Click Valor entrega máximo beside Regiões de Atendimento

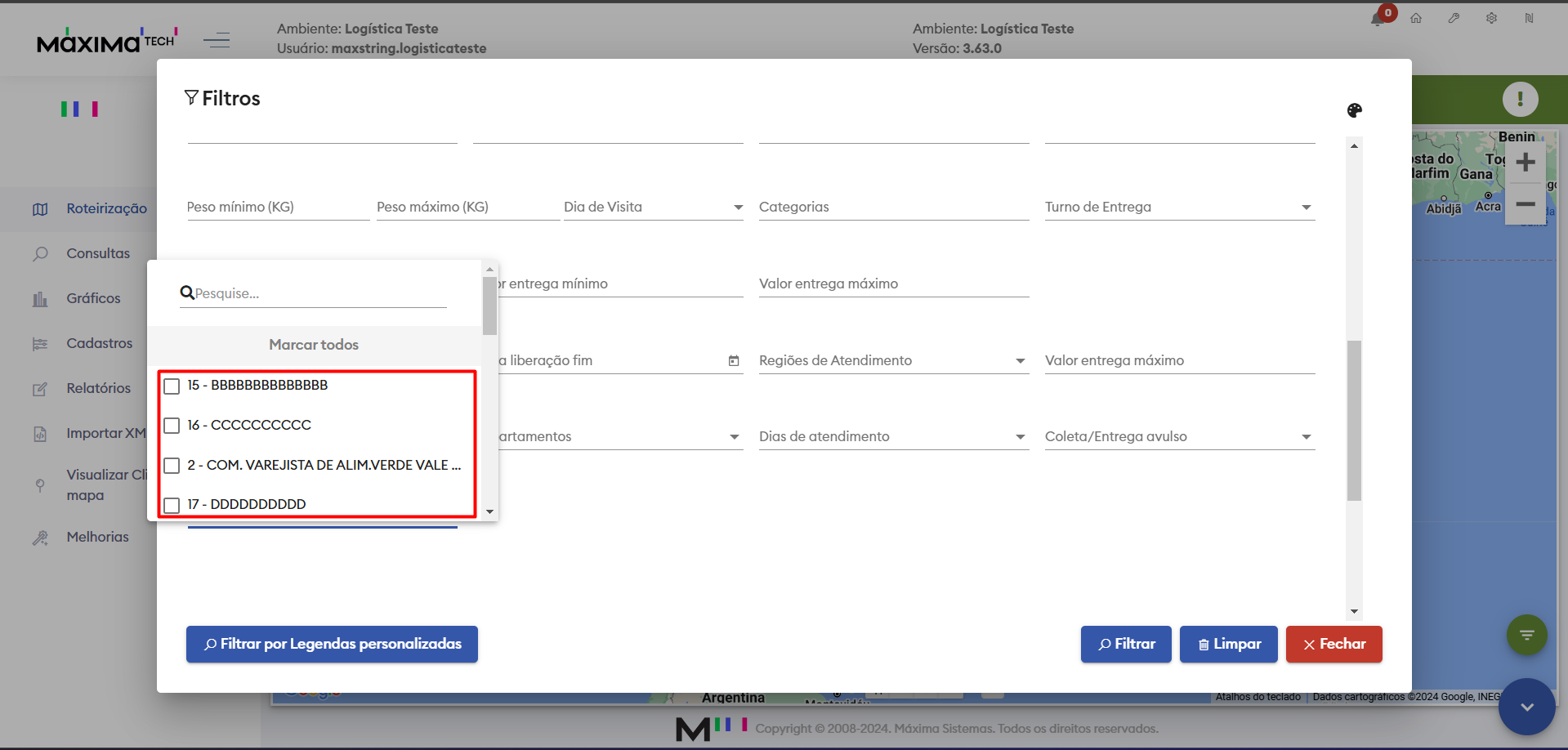pos(1180,361)
